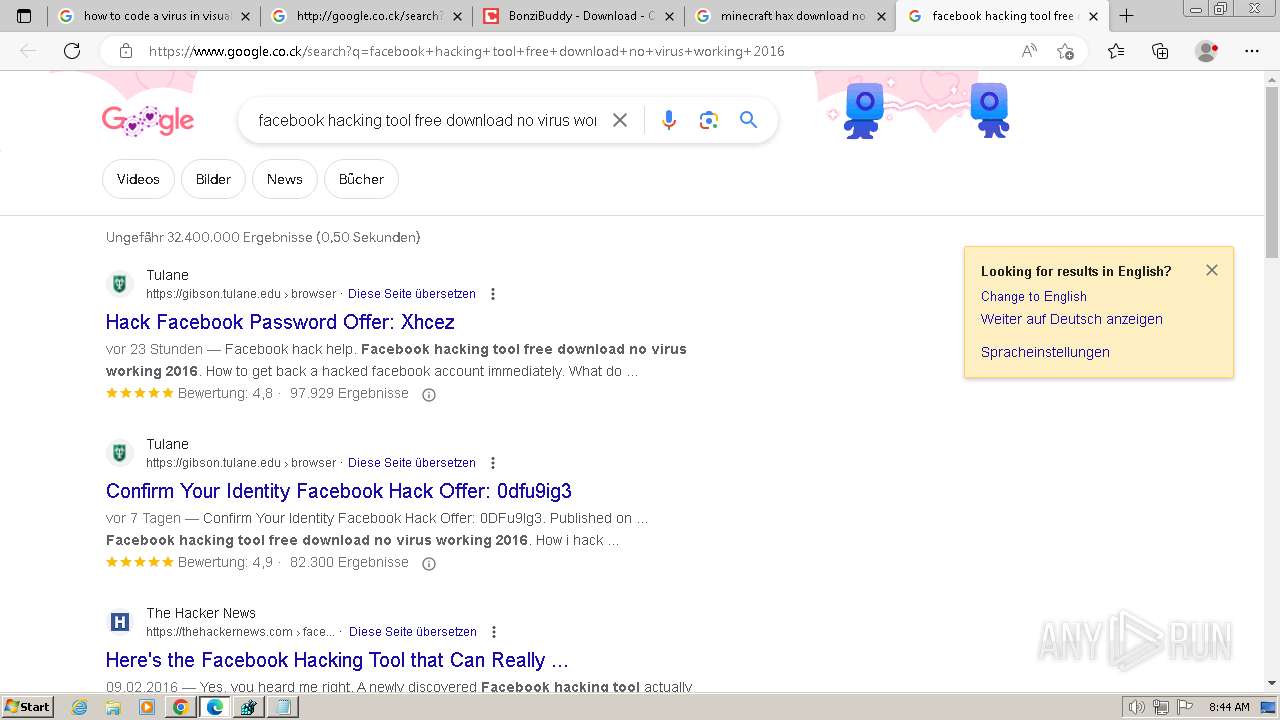Start voice search with microphone icon
The width and height of the screenshot is (1280, 720).
669,120
